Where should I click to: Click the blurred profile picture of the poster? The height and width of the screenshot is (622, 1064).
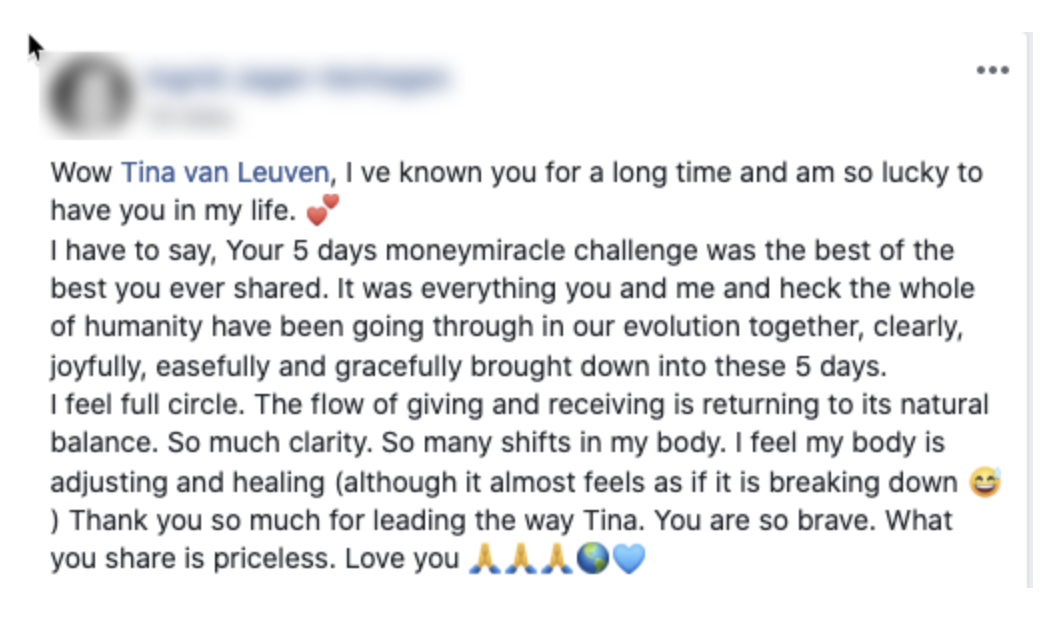click(92, 96)
